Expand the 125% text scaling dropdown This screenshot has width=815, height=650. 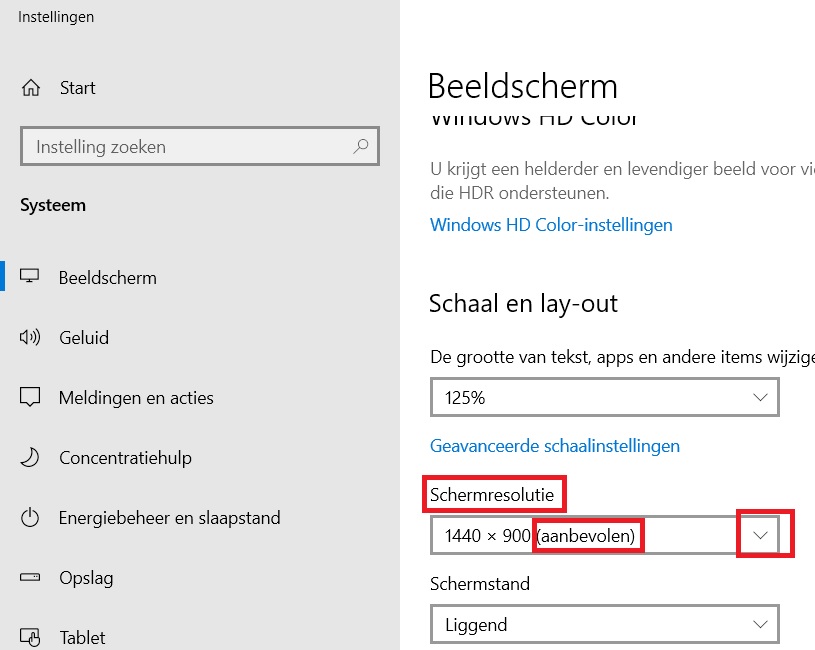coord(762,397)
